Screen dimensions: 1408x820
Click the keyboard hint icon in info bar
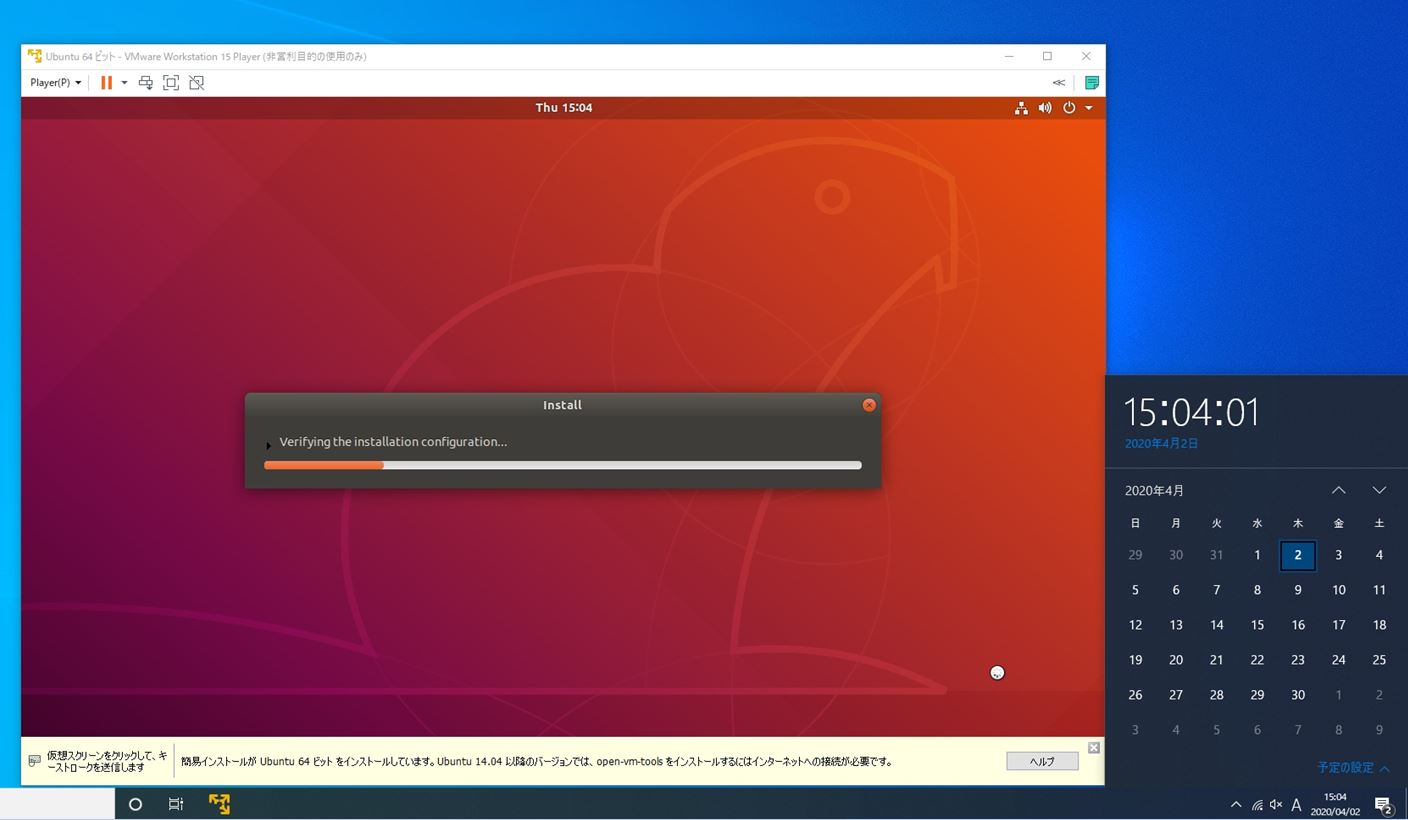click(x=35, y=761)
